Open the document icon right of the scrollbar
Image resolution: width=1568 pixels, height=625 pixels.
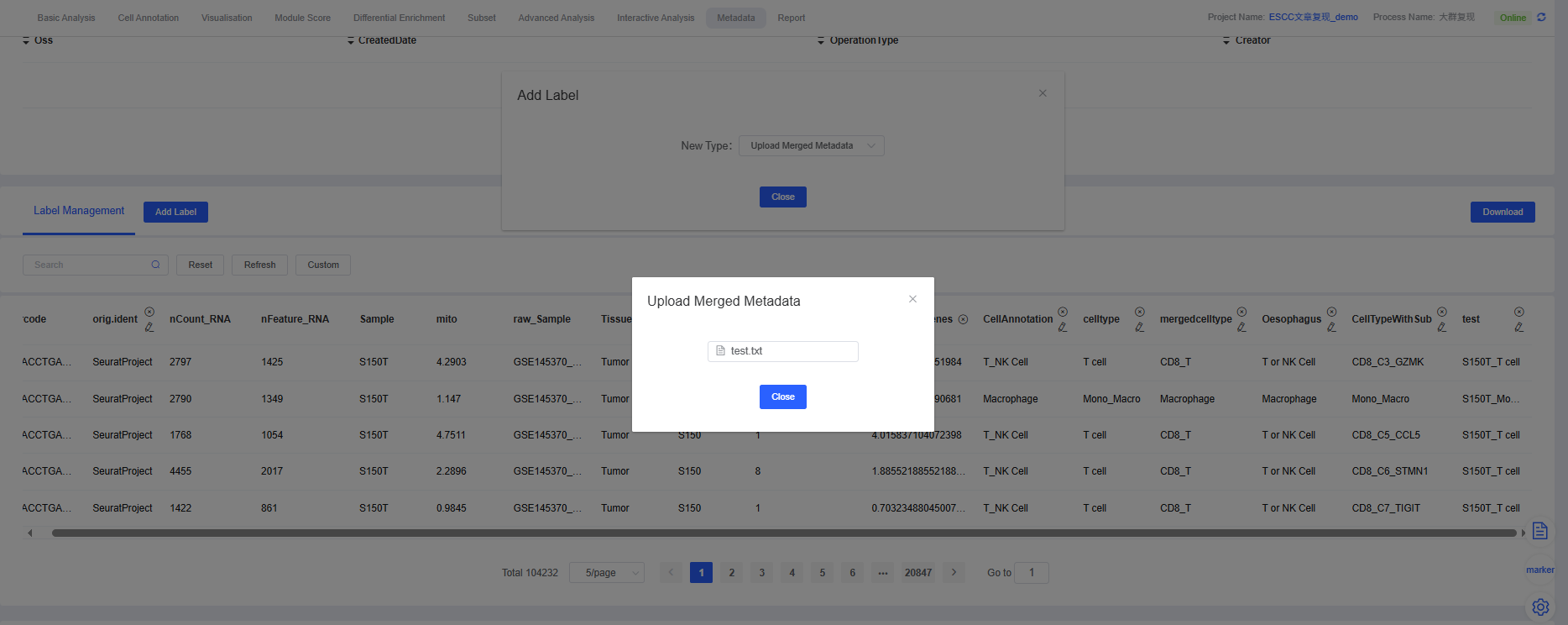(1539, 531)
